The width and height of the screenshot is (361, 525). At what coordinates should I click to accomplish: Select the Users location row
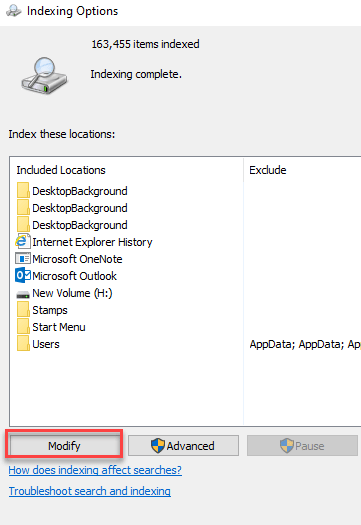pyautogui.click(x=38, y=344)
